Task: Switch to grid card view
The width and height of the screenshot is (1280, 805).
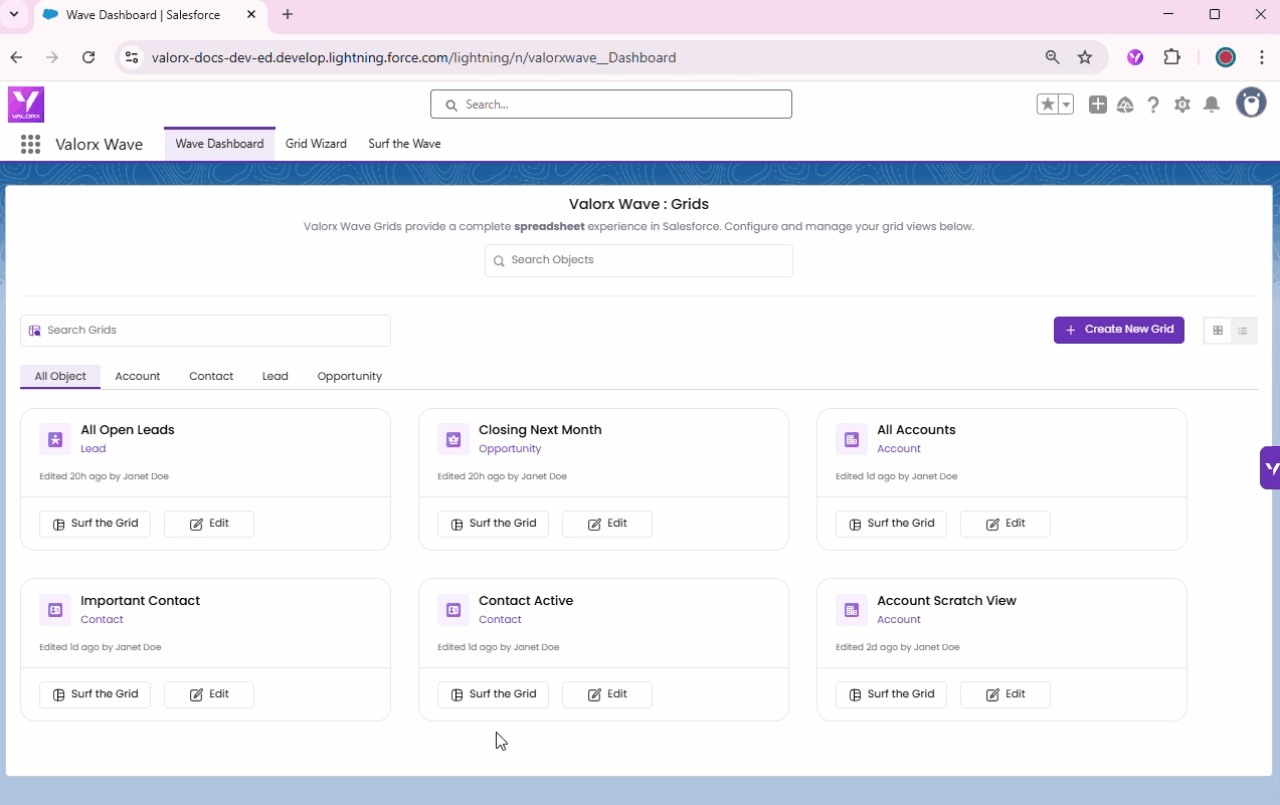Action: 1217,330
